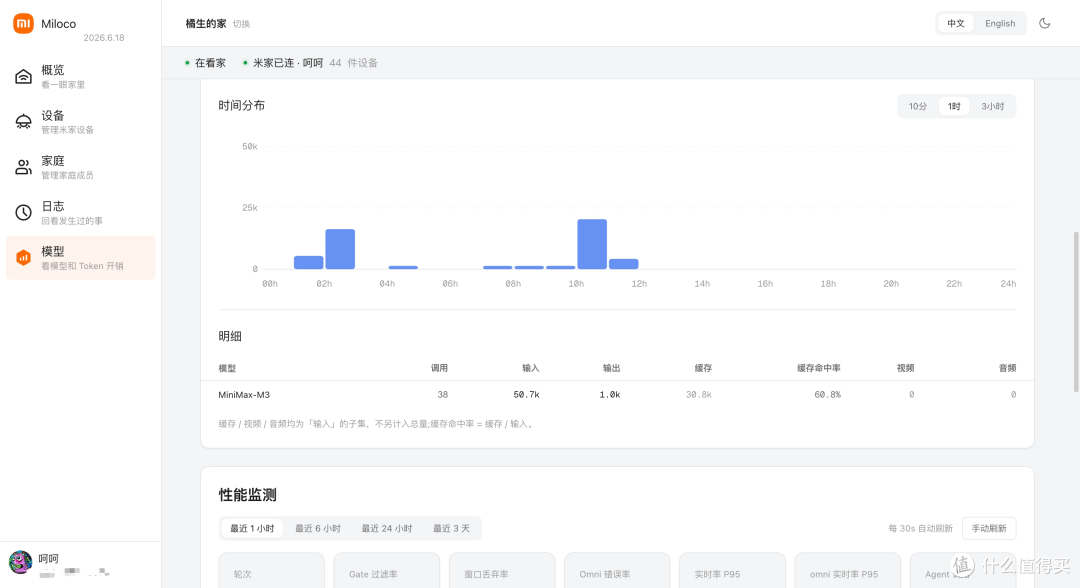The image size is (1080, 588).
Task: Select the 最近 24 小时 tab
Action: [x=386, y=529]
